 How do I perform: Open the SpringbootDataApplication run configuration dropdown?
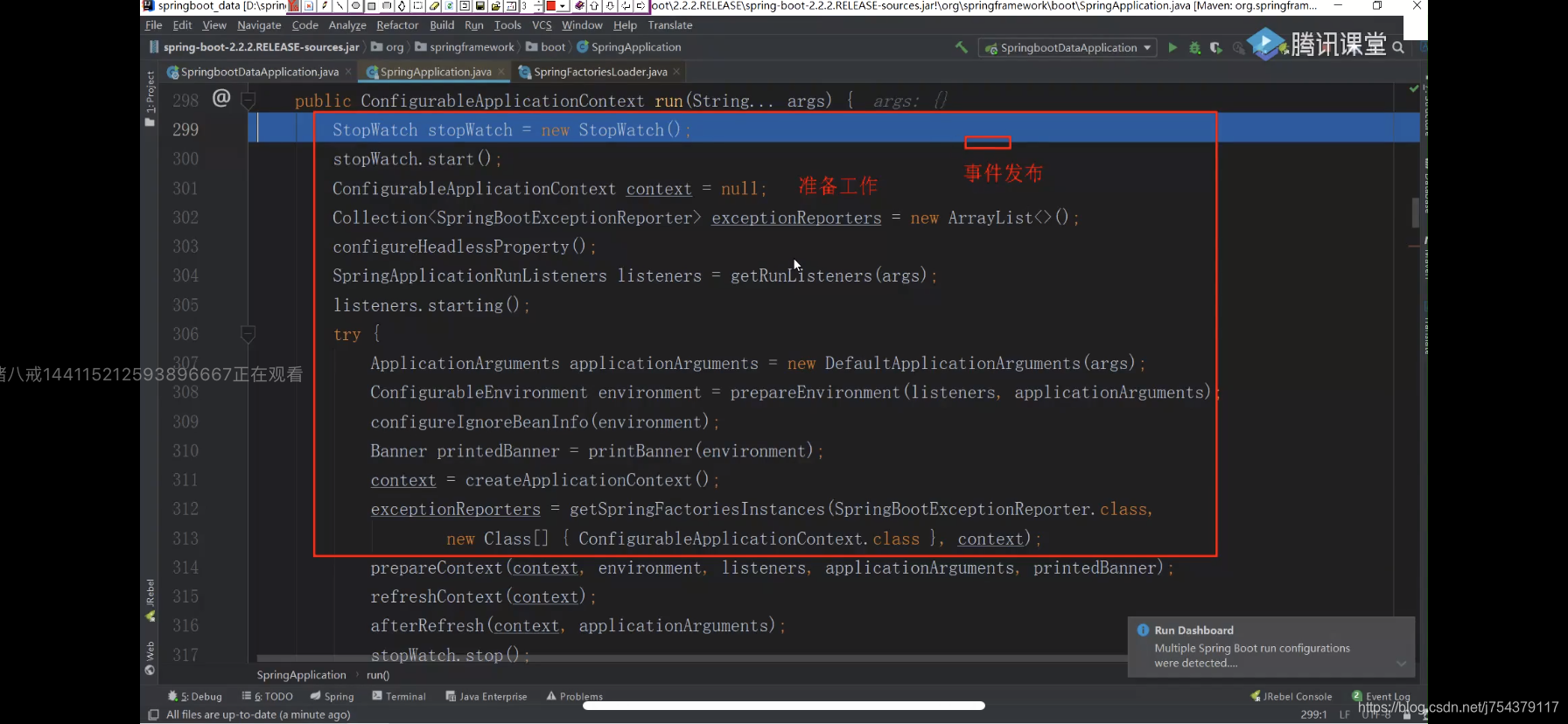tap(1067, 48)
